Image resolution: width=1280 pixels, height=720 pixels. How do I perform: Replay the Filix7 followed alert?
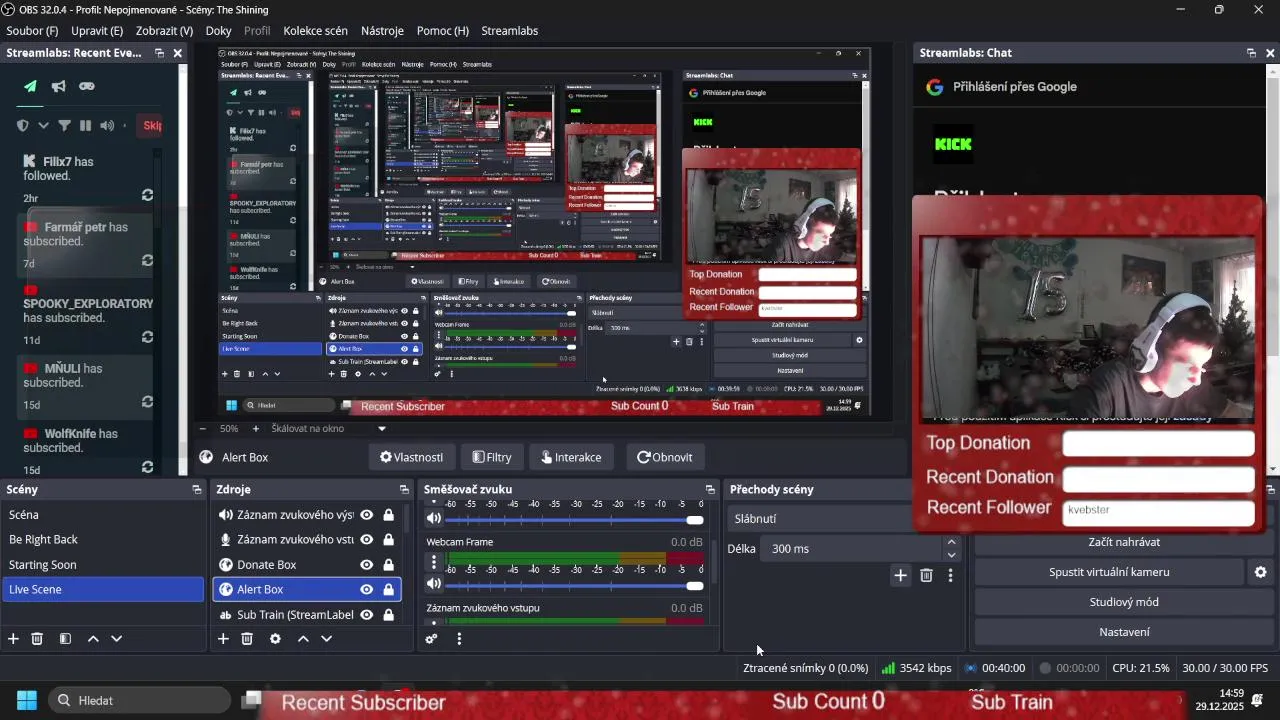tap(147, 195)
